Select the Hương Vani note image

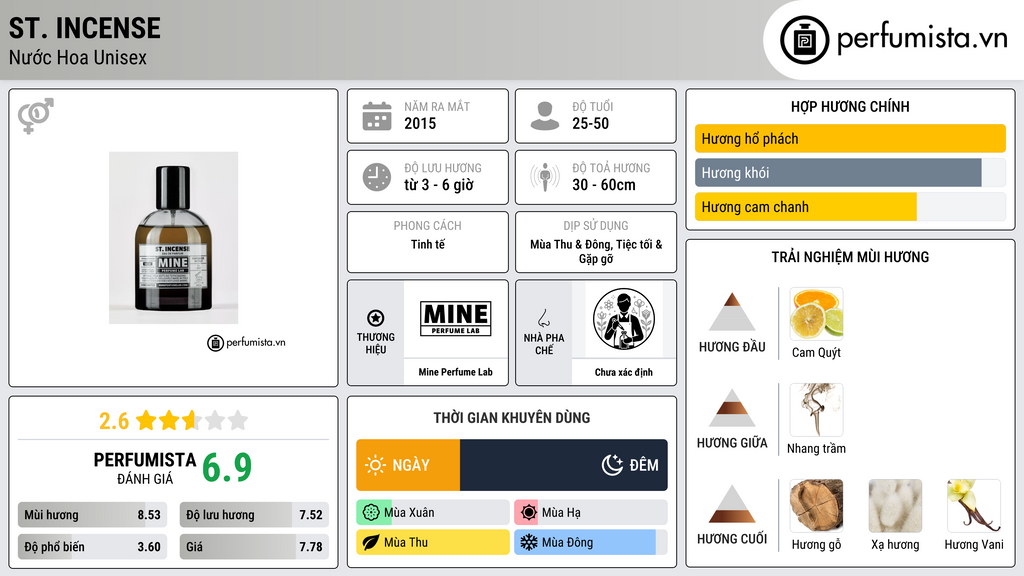974,506
